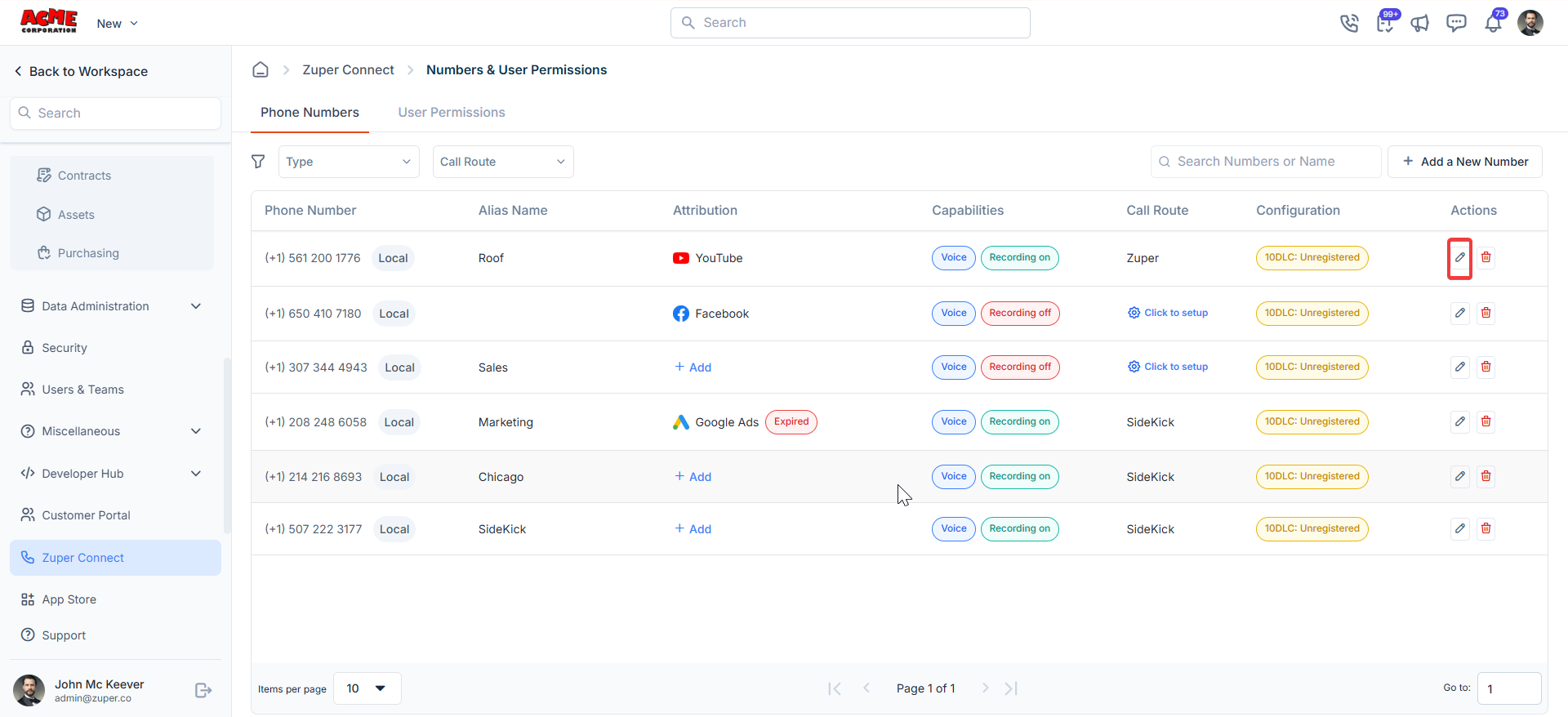Go to the last page arrow
Screen dimensions: 1568x717
[x=1011, y=688]
